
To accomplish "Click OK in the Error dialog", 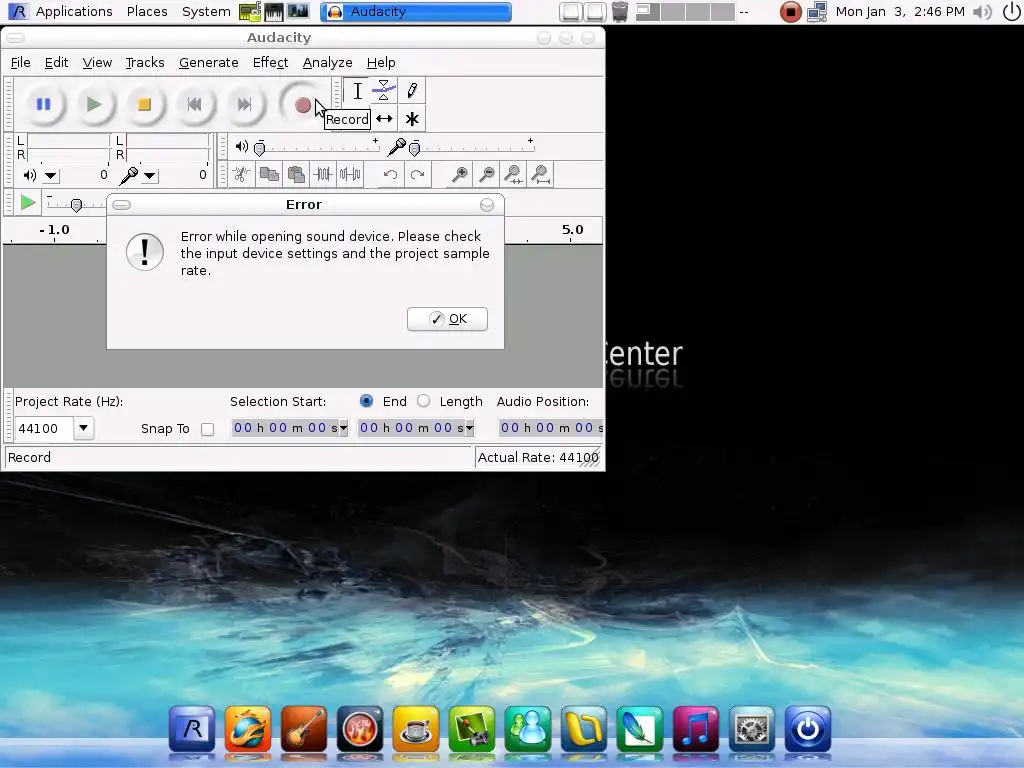I will [x=447, y=319].
